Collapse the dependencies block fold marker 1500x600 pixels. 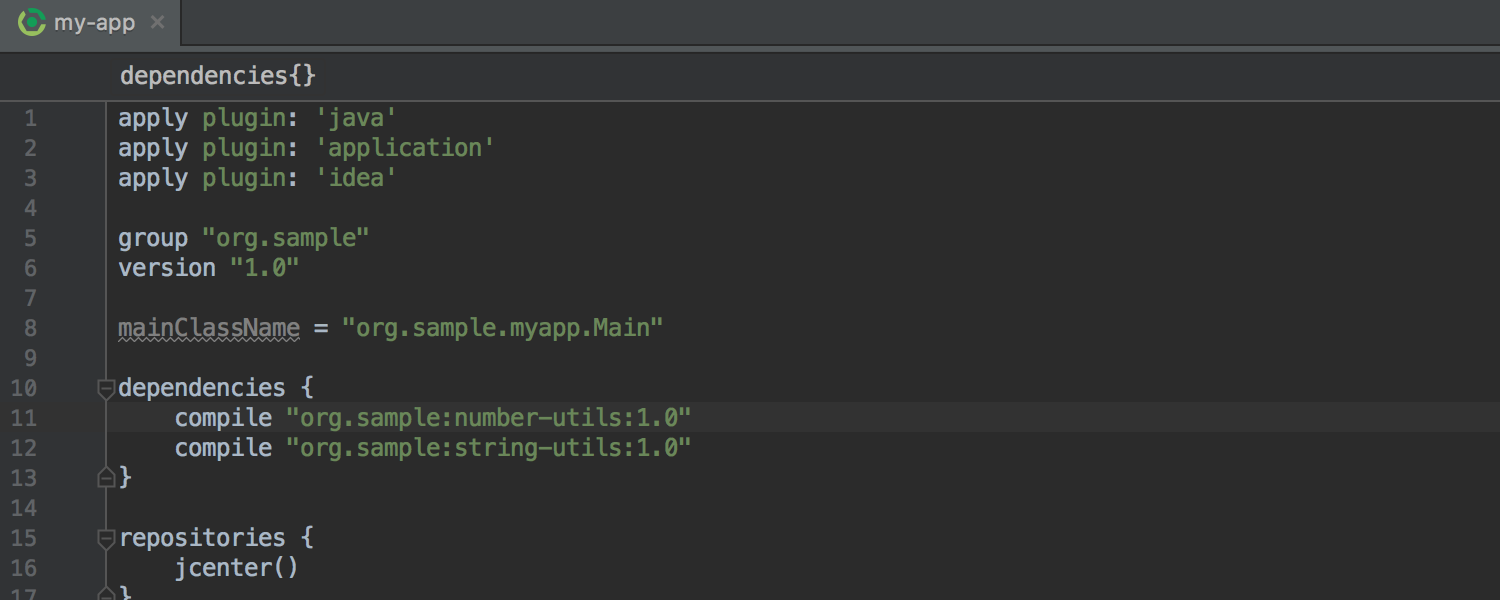click(106, 388)
